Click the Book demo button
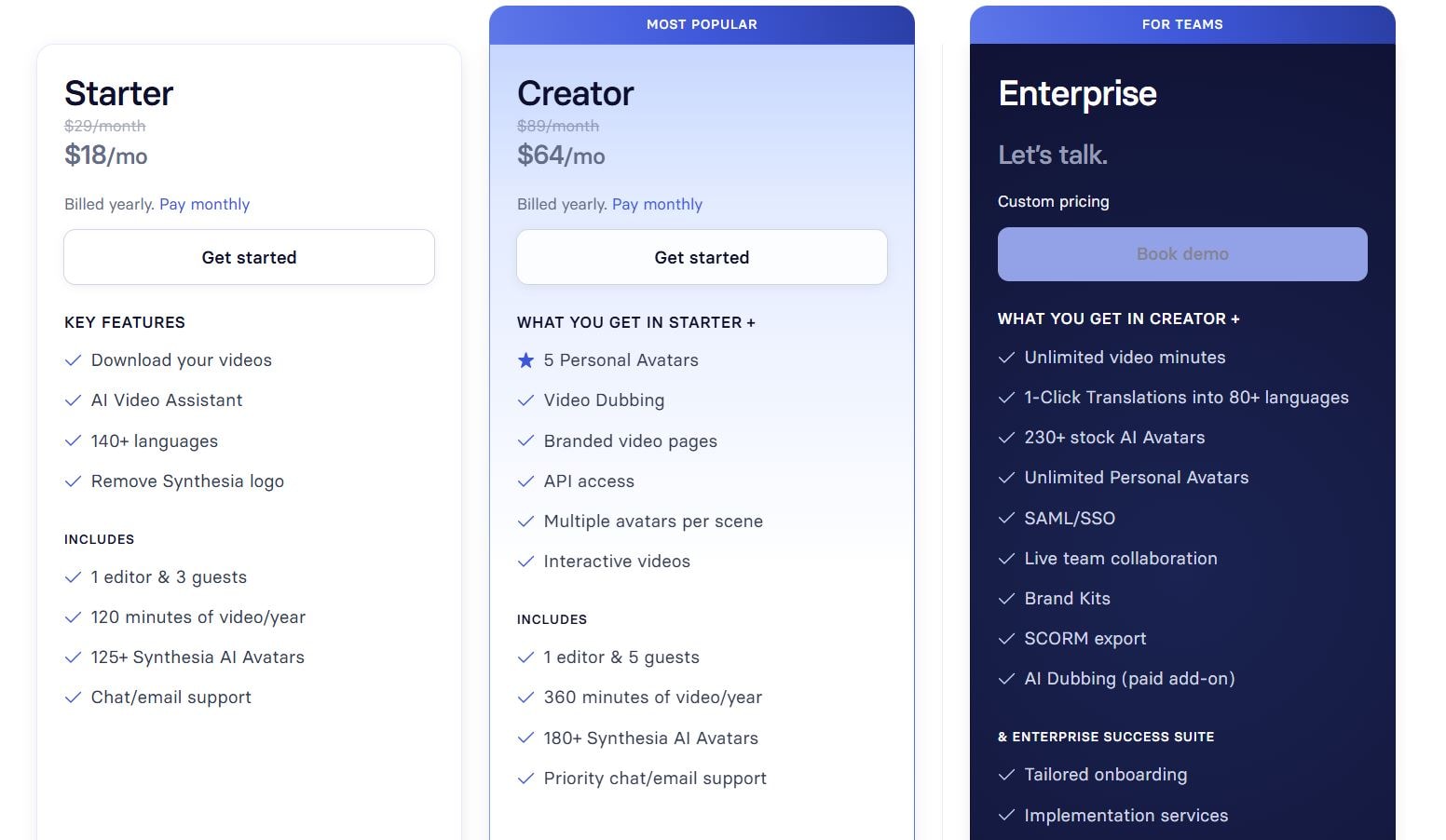This screenshot has width=1446, height=840. click(x=1182, y=254)
